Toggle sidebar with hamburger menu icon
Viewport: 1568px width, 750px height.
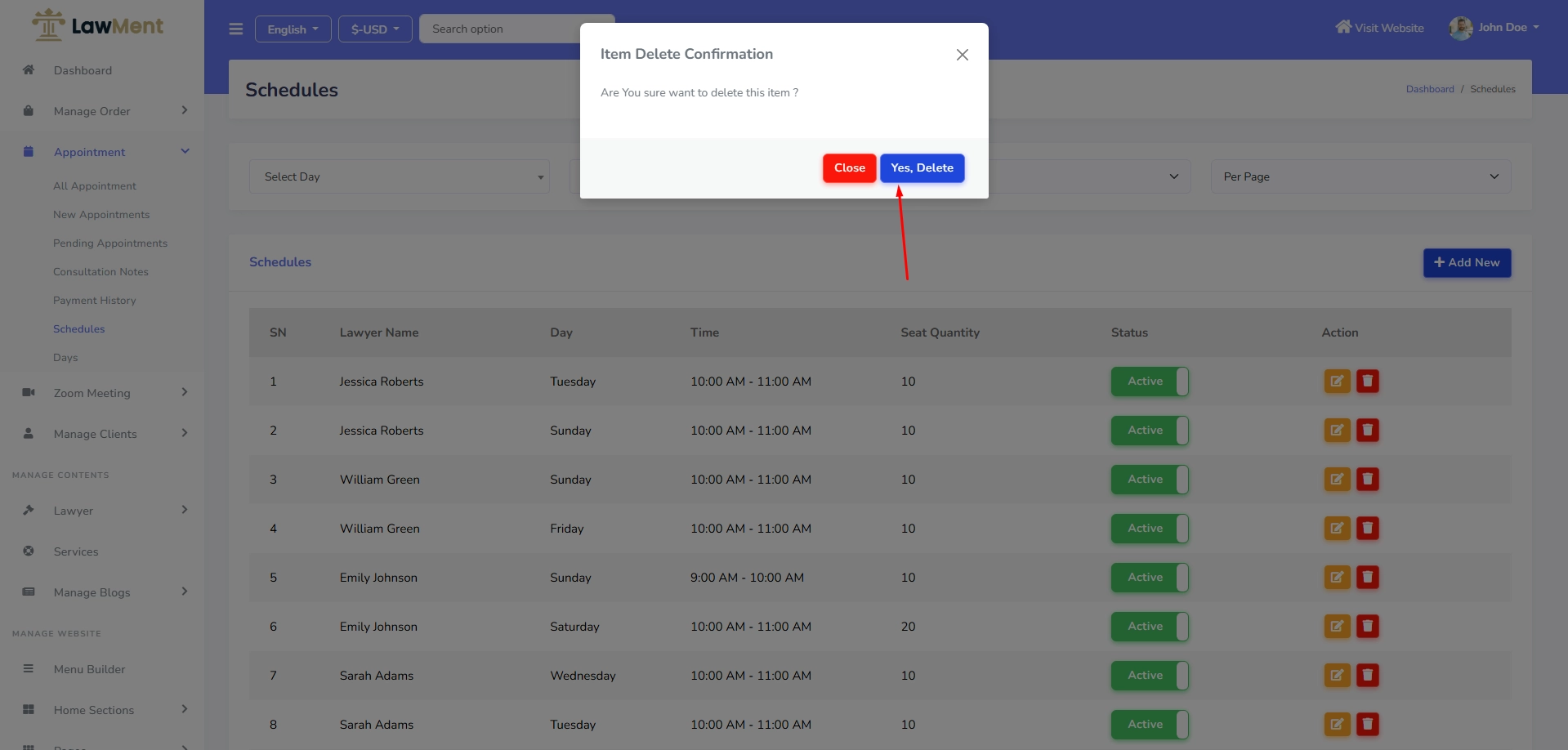tap(236, 29)
